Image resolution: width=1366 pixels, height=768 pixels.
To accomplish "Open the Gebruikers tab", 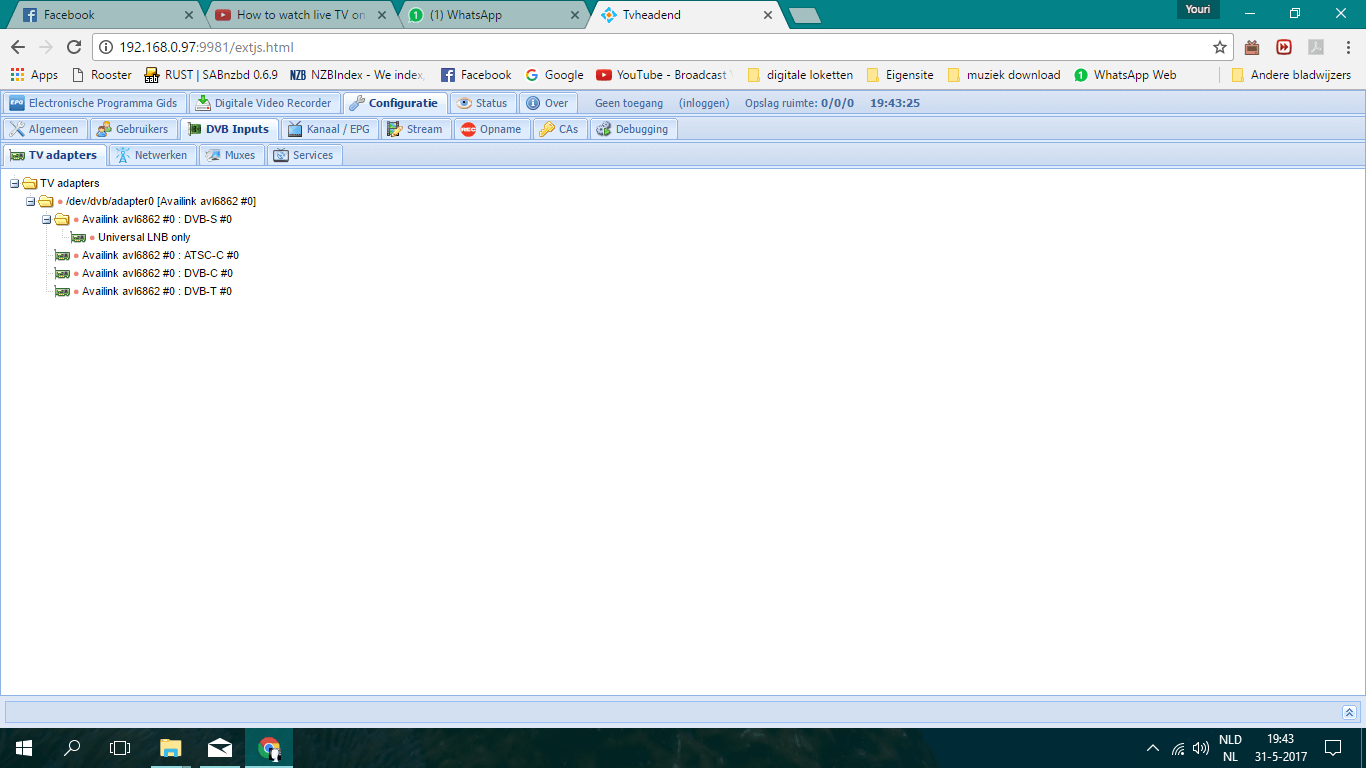I will (x=133, y=129).
